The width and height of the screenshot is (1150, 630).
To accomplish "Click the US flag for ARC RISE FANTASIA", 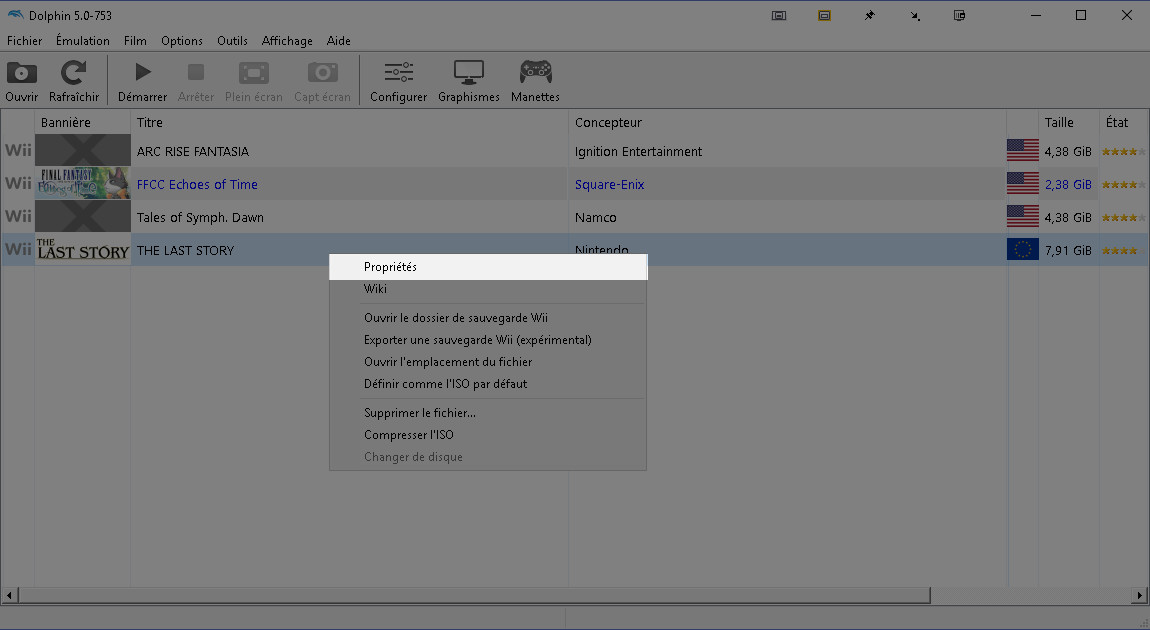I will pyautogui.click(x=1022, y=150).
